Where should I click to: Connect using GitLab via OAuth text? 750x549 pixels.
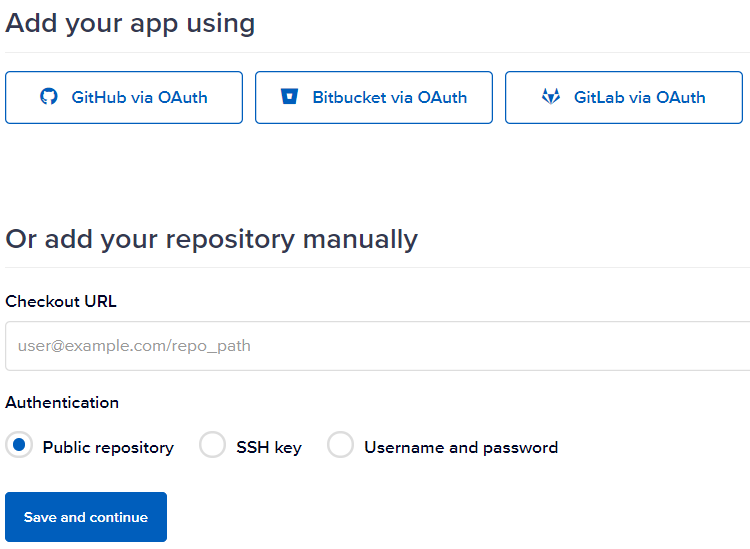tap(640, 98)
